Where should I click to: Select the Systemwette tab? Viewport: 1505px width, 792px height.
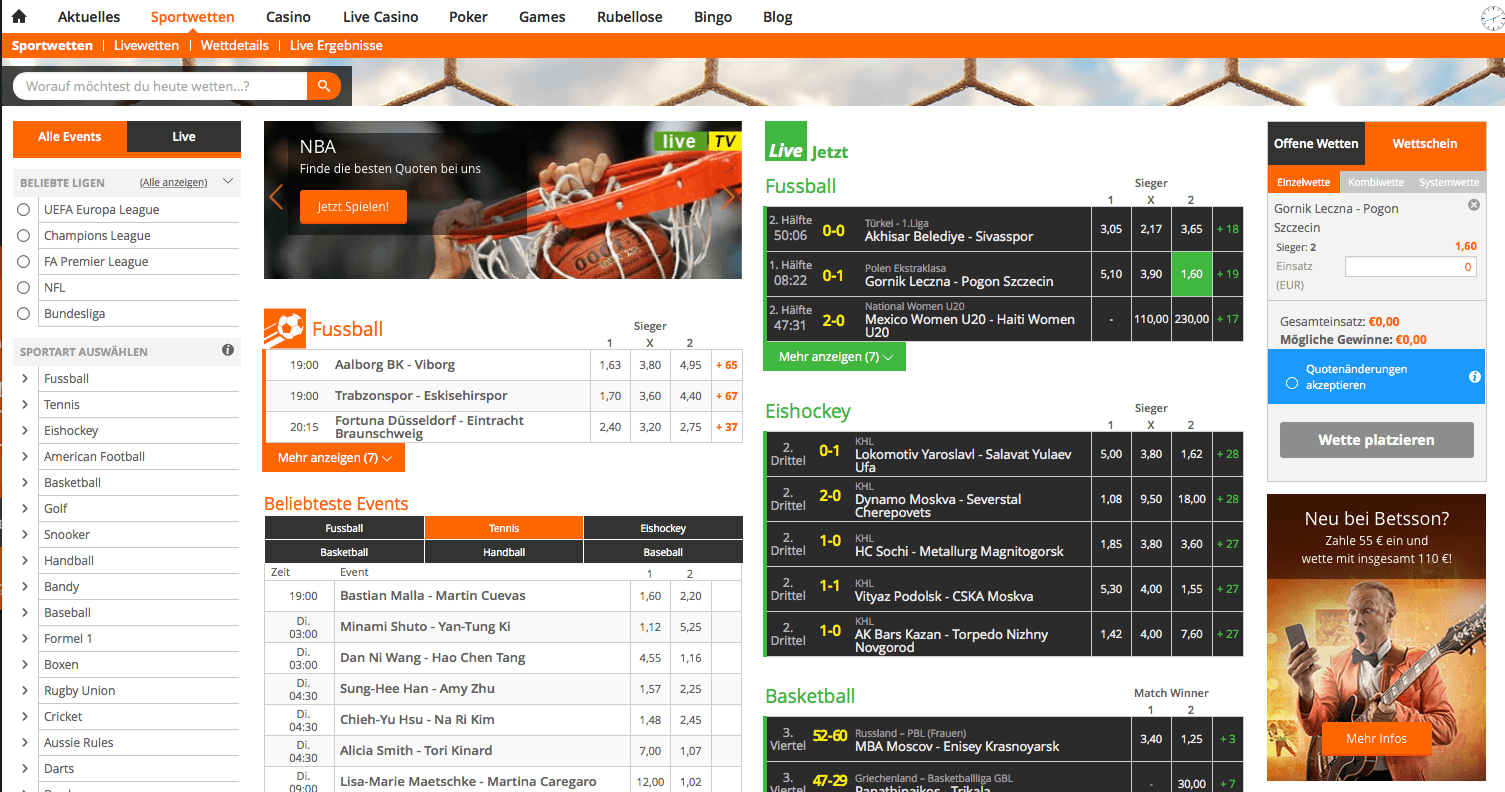[1448, 182]
